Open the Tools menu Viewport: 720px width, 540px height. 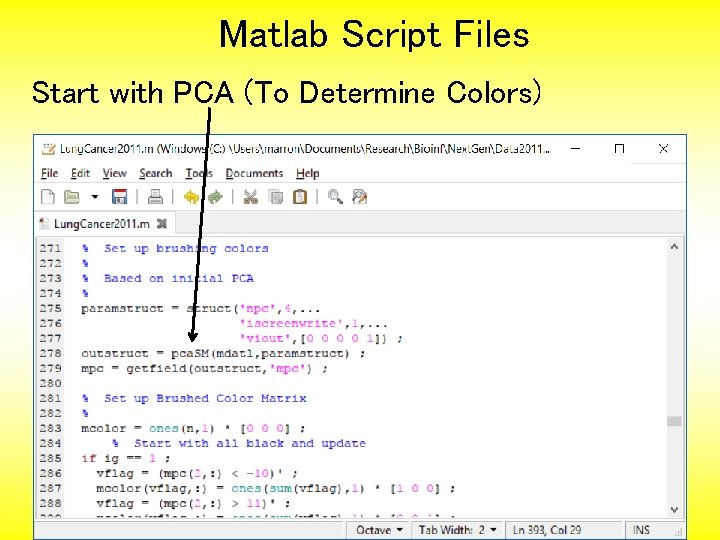pyautogui.click(x=199, y=173)
